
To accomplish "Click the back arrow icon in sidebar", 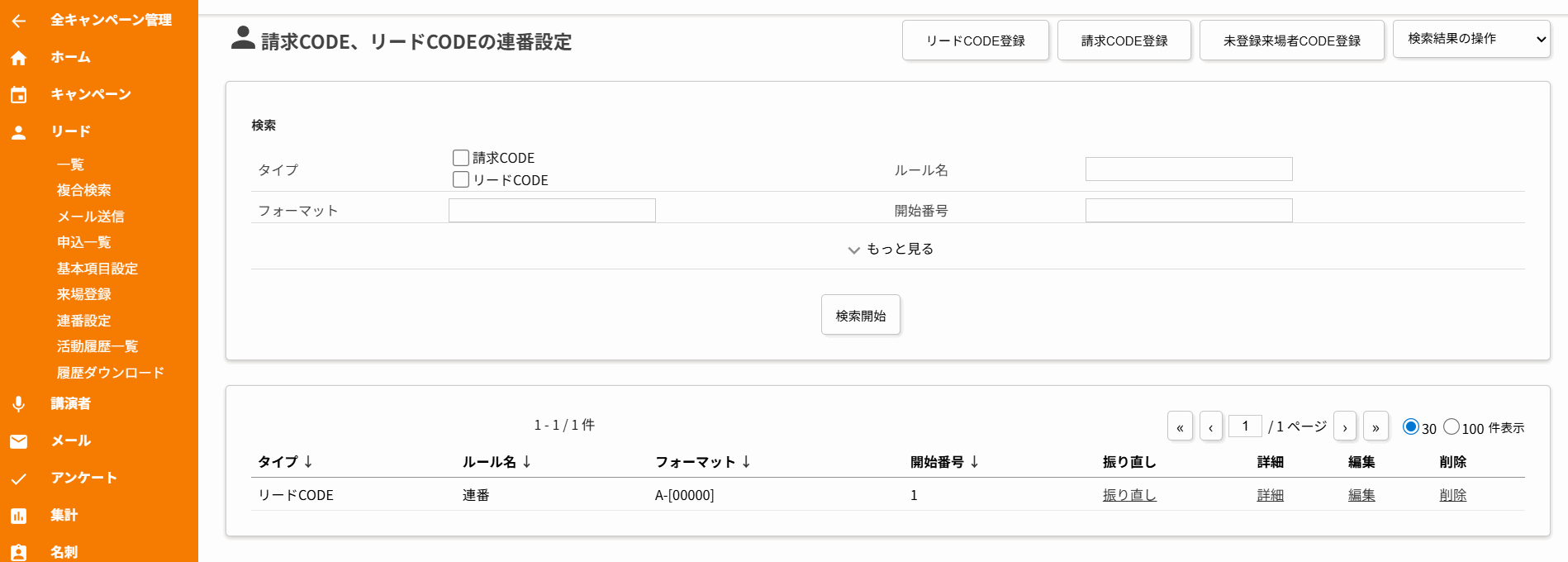I will coord(18,21).
